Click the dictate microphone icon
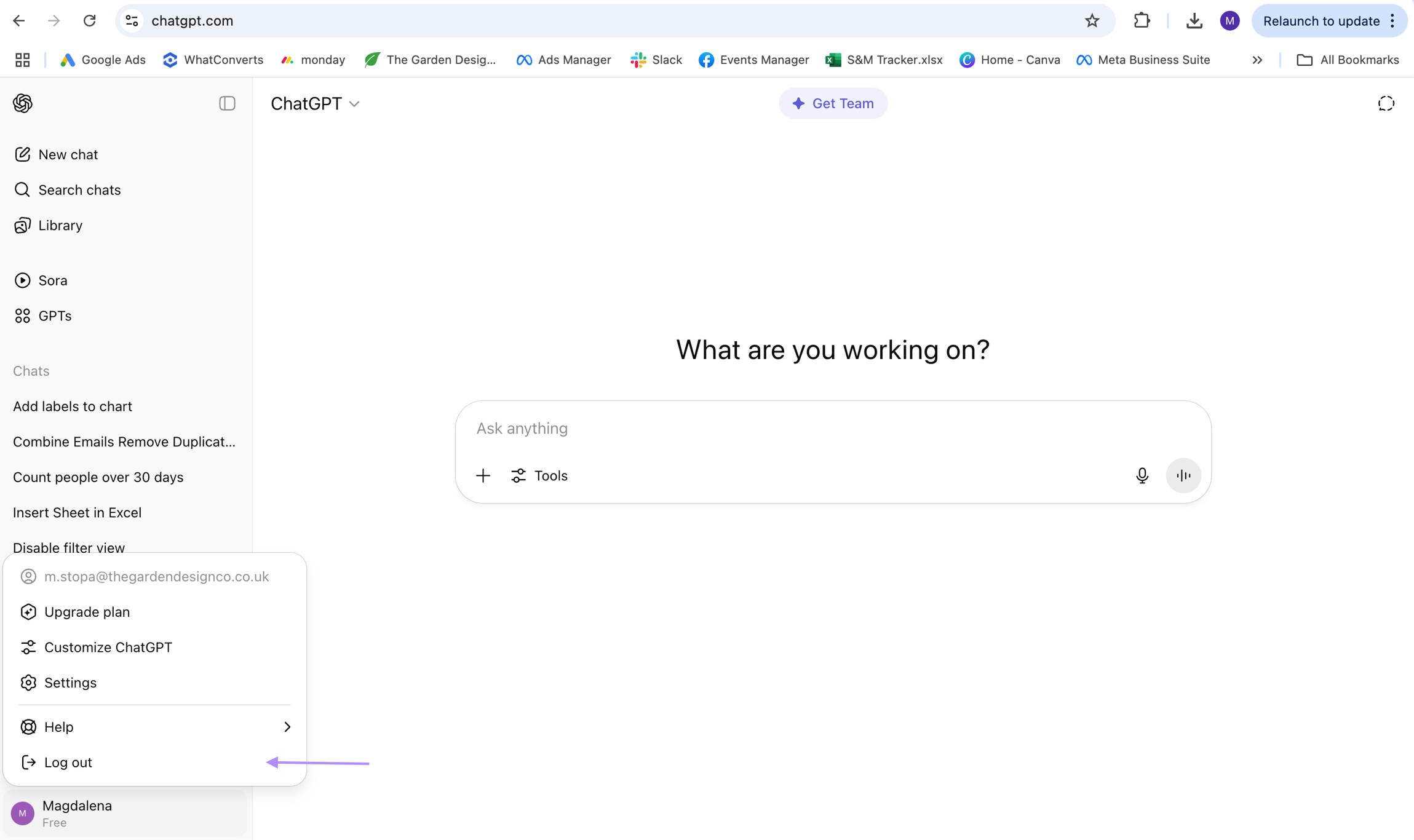1414x840 pixels. click(1142, 475)
